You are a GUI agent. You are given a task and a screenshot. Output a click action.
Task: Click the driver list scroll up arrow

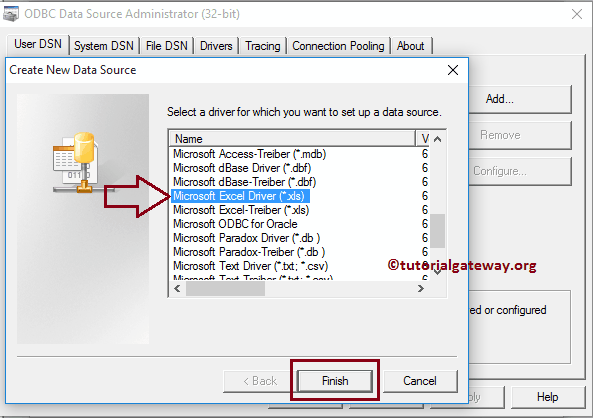[x=438, y=139]
